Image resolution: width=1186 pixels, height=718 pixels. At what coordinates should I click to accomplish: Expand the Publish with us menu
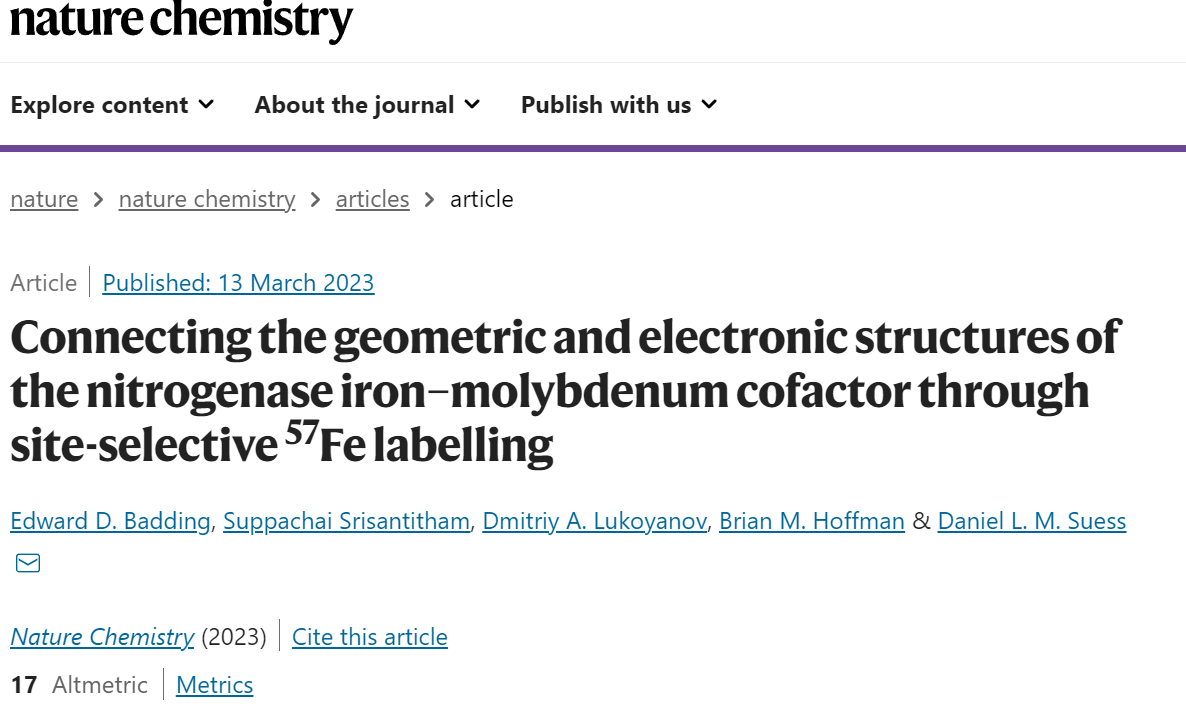coord(619,104)
